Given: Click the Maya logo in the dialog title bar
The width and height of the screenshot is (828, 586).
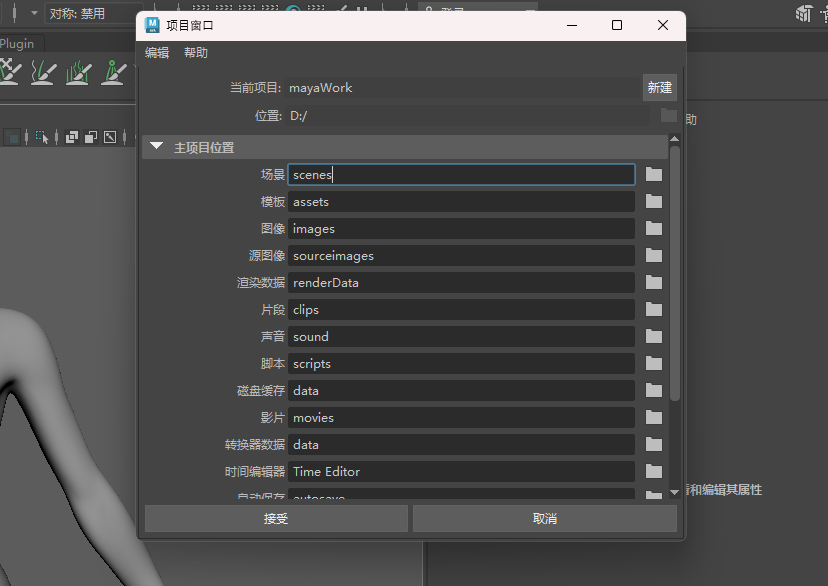Looking at the screenshot, I should 152,25.
